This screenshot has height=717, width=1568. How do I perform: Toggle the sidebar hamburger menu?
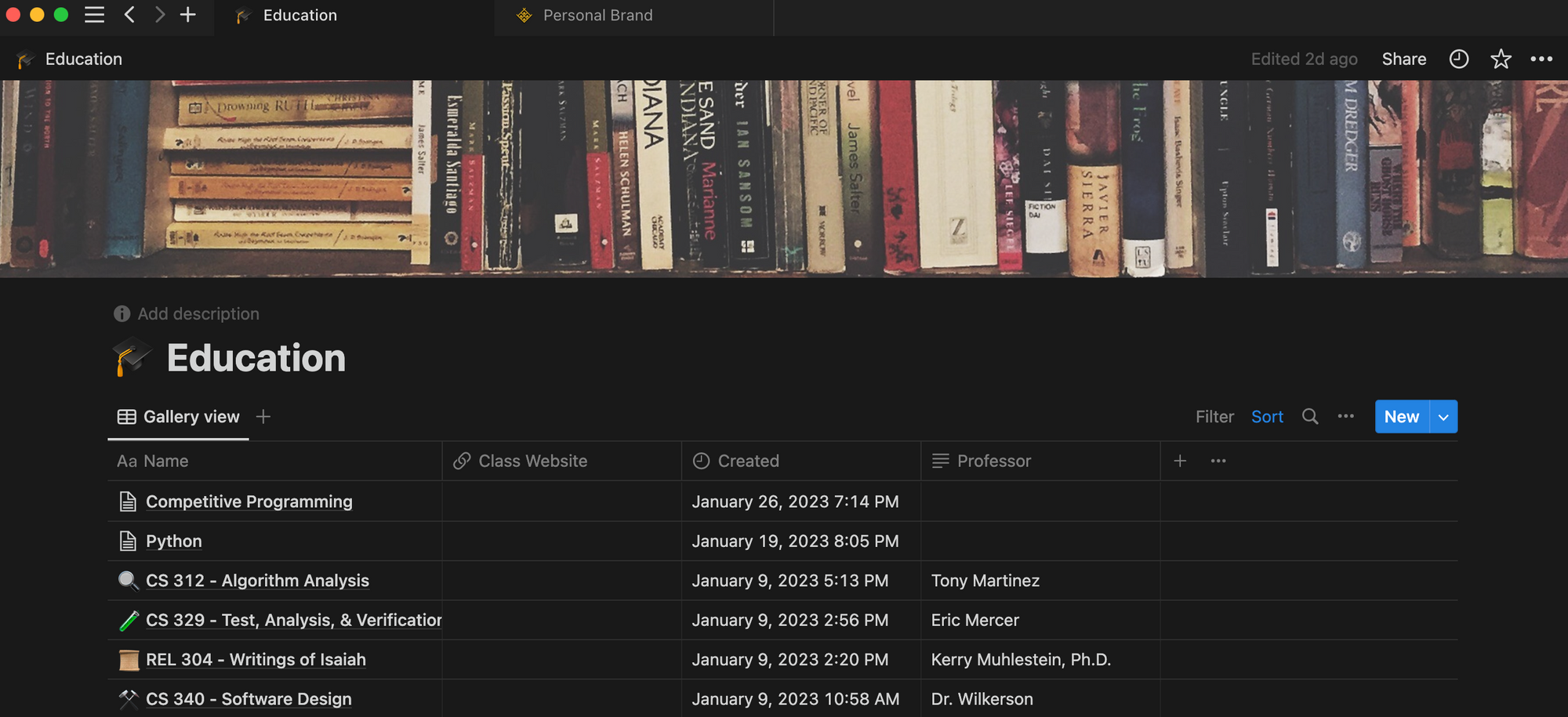pos(95,15)
